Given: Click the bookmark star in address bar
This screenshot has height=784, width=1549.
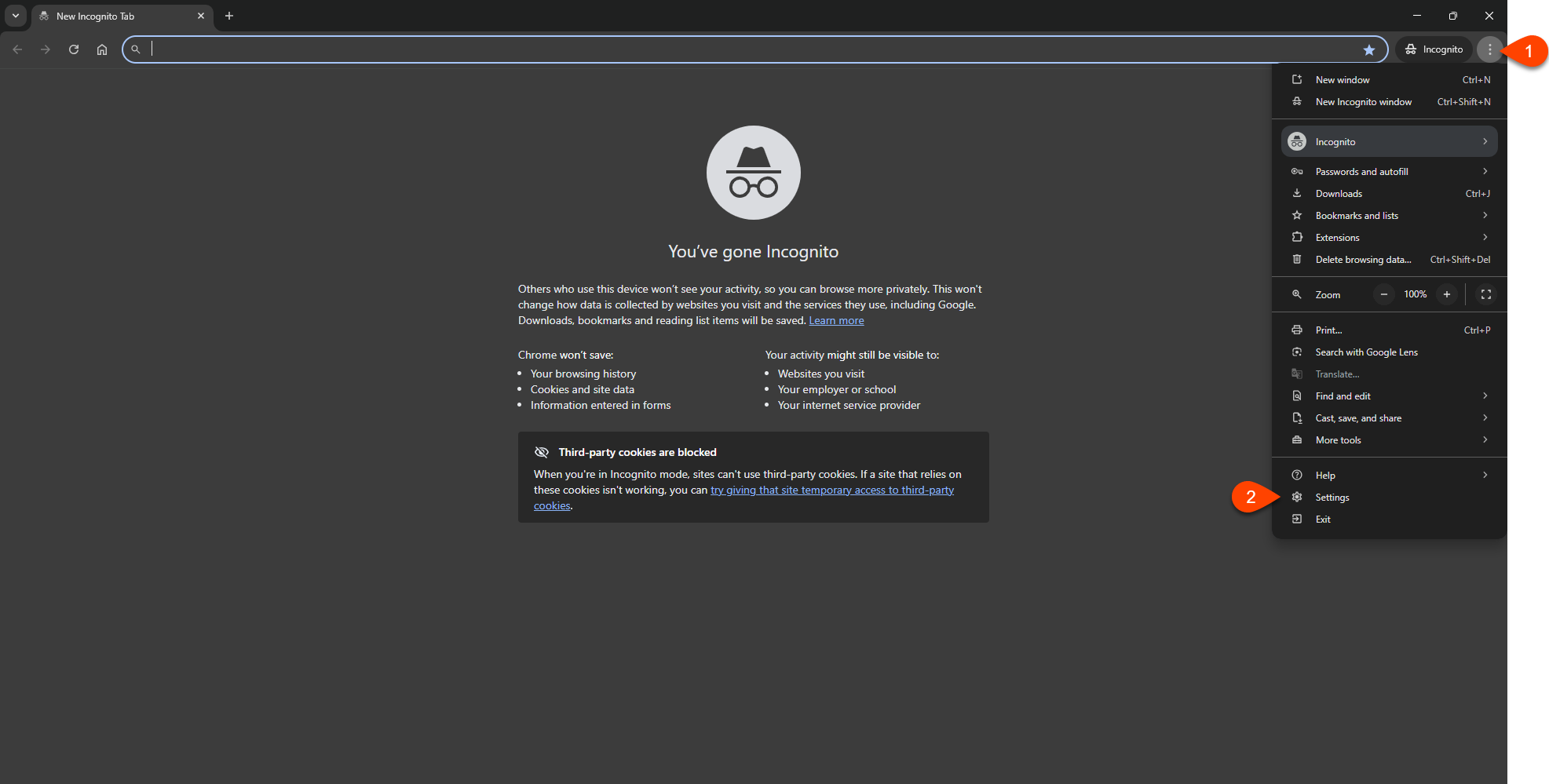Looking at the screenshot, I should (1369, 49).
